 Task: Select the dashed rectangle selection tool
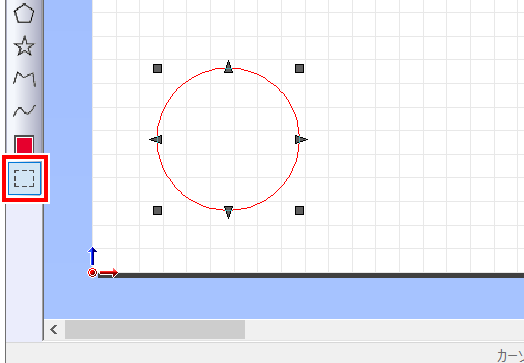(24, 178)
